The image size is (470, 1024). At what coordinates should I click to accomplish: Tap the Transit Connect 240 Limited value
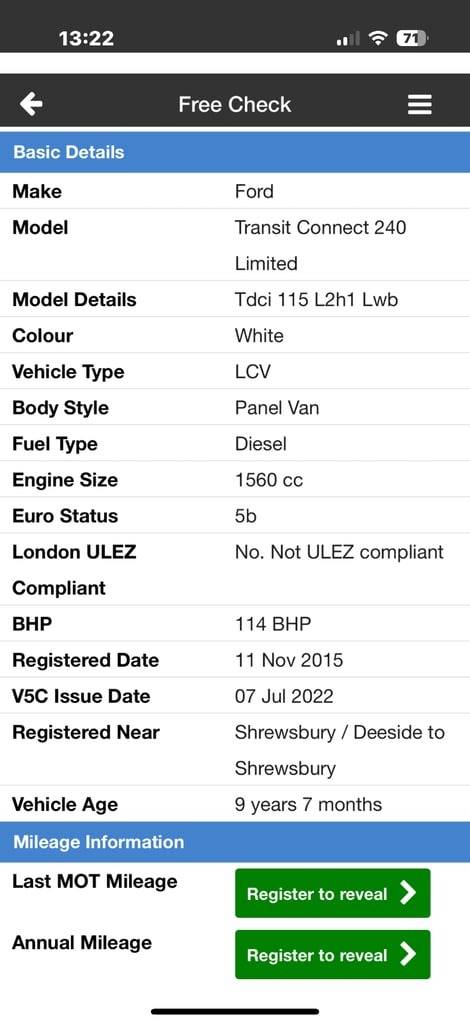coord(321,246)
